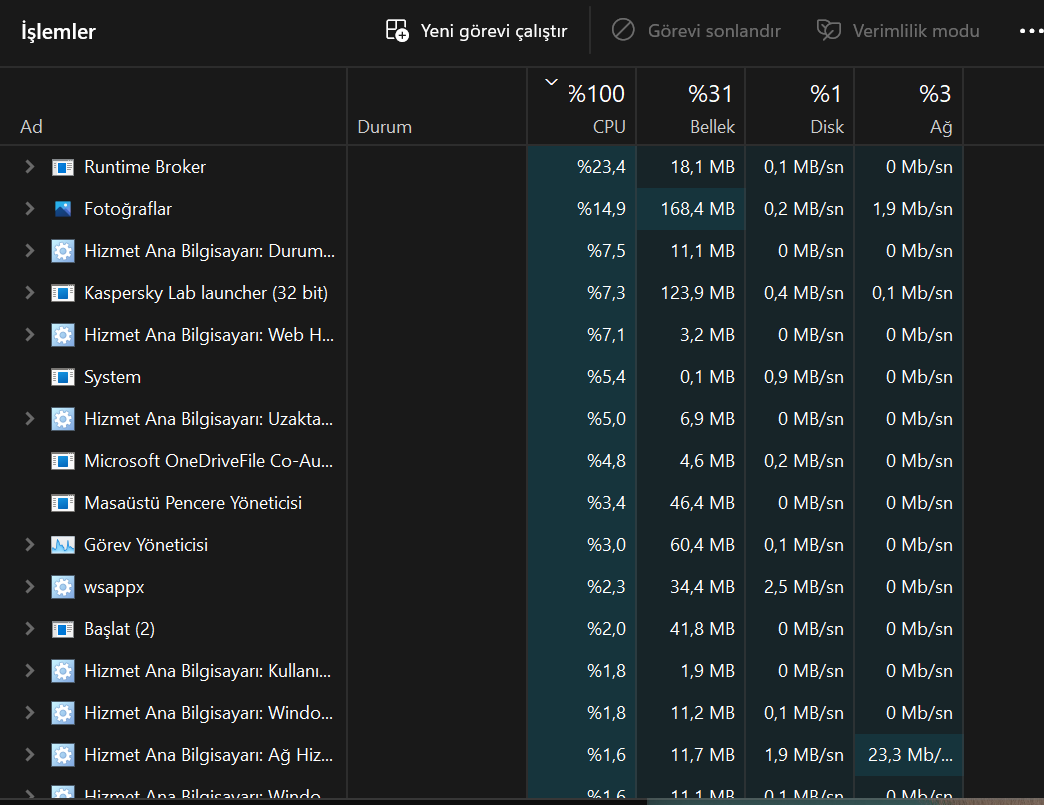
Task: Sort processes by the CPU column
Action: (x=581, y=107)
